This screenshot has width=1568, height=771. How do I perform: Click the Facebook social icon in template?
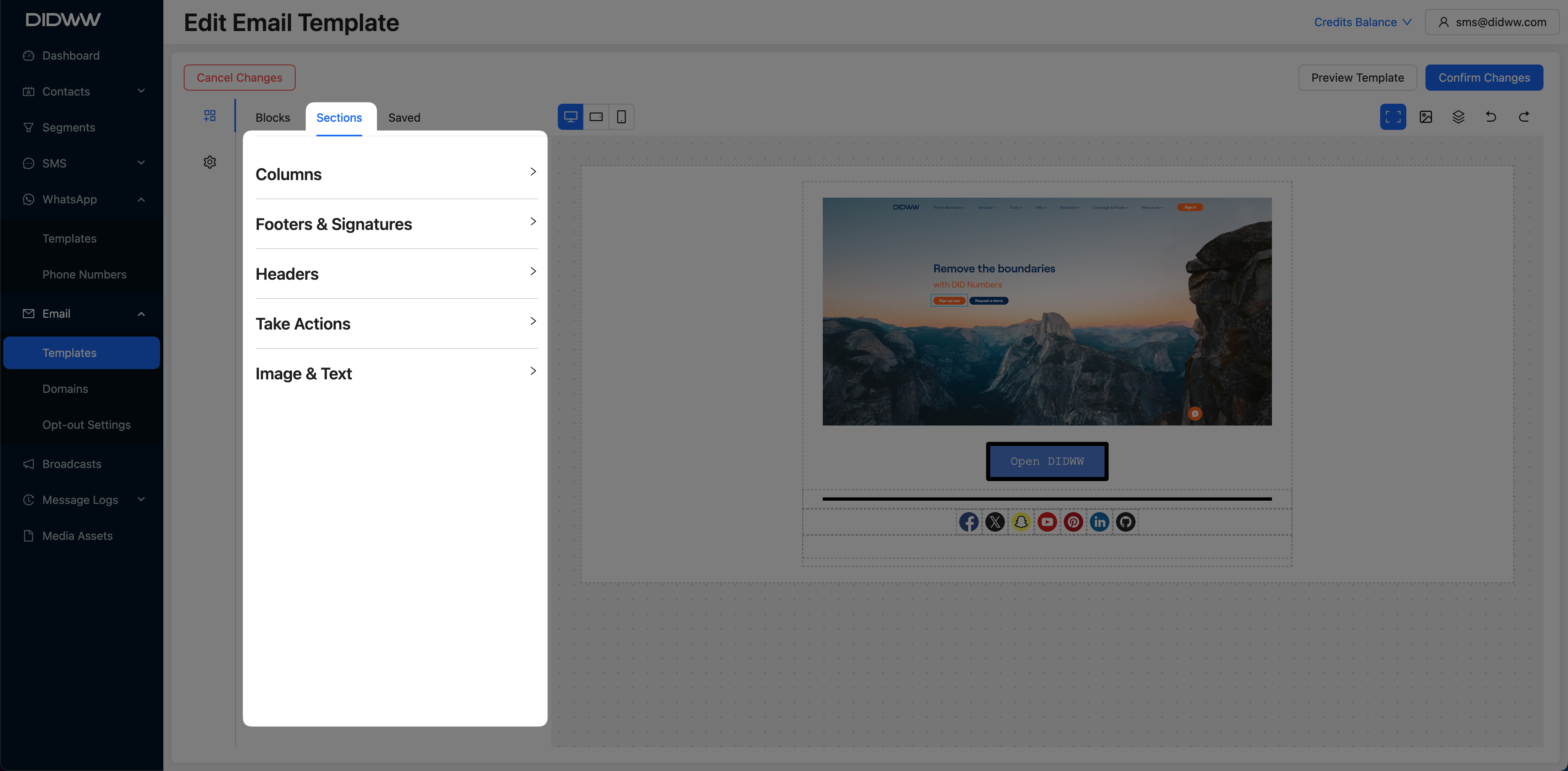point(969,522)
